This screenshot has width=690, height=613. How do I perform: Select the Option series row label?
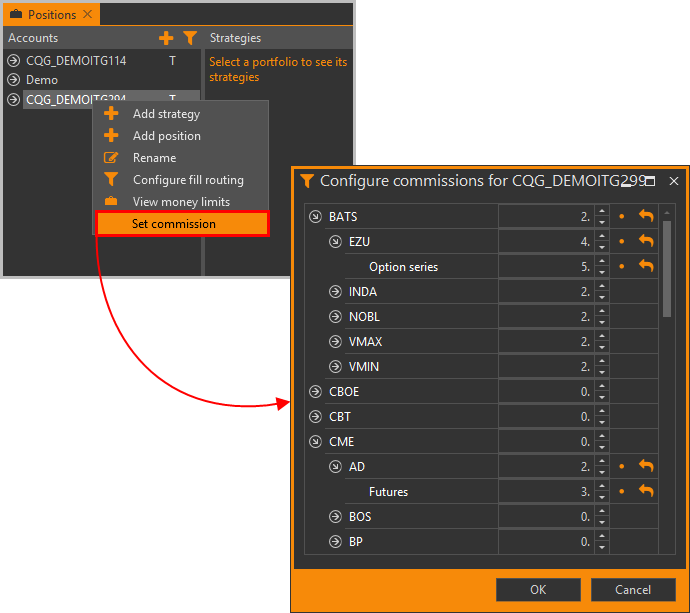403,267
